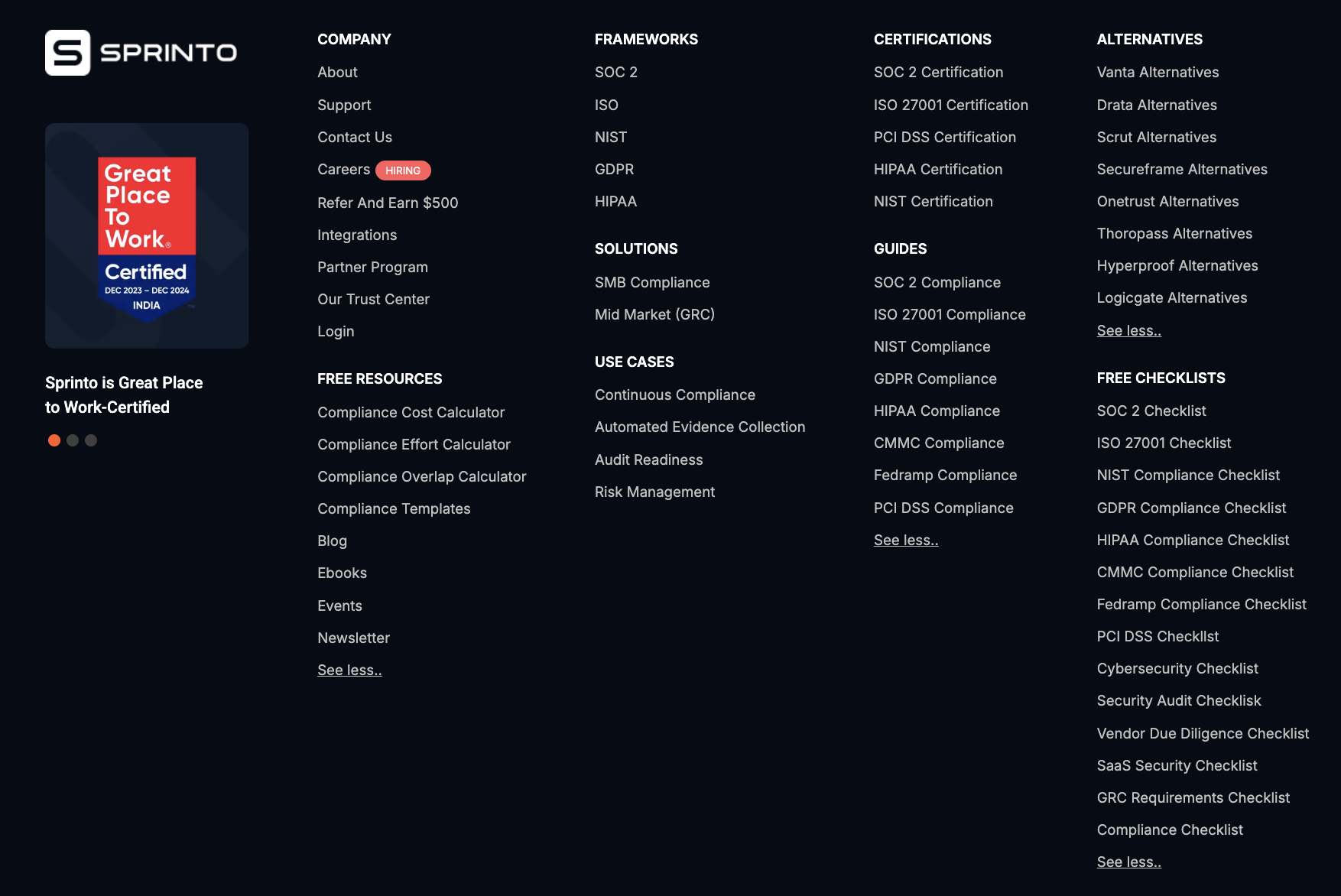This screenshot has height=896, width=1341.
Task: Open Vanta Alternatives link
Action: pos(1158,72)
